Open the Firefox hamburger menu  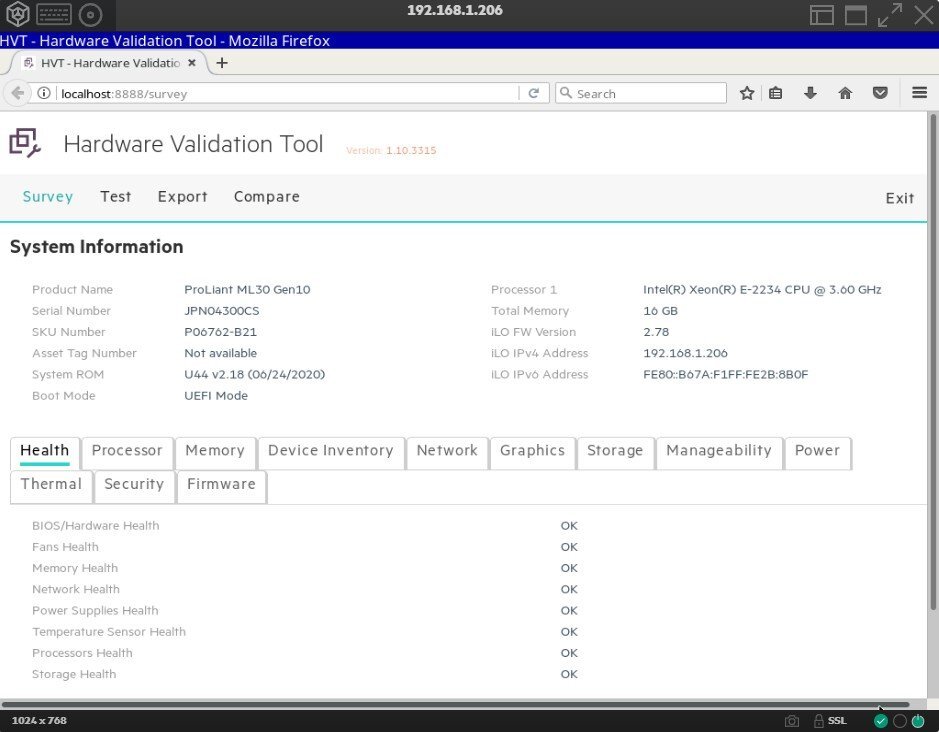(x=919, y=93)
